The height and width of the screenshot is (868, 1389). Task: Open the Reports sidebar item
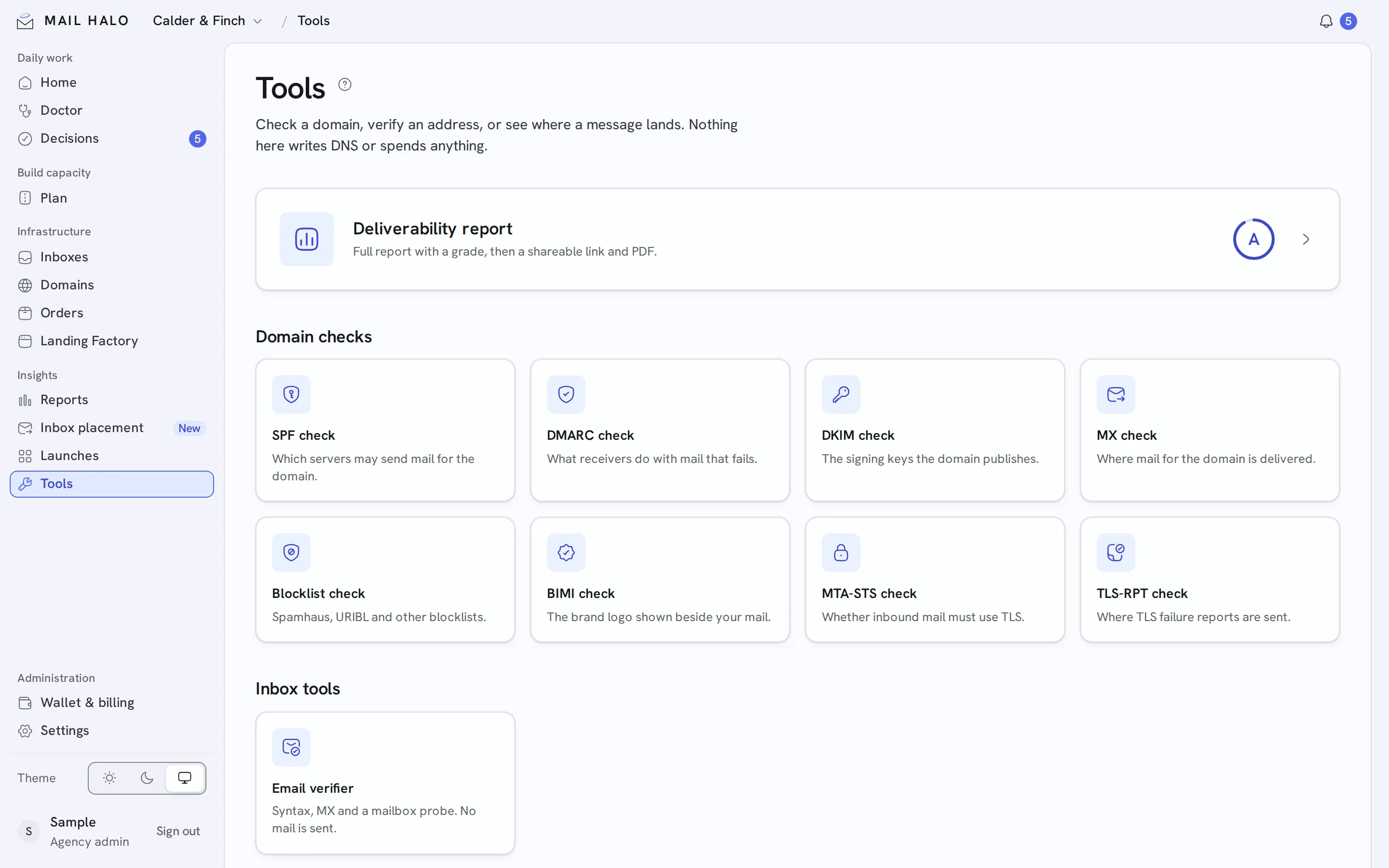(112, 400)
